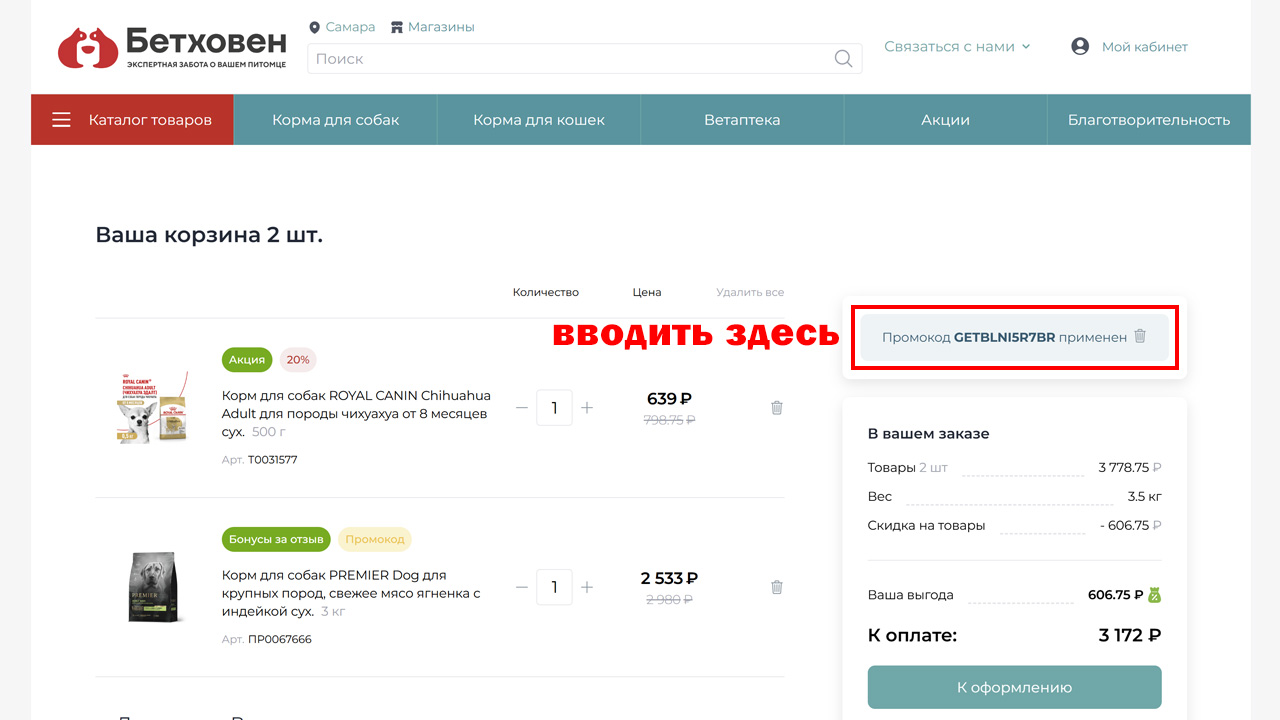Image resolution: width=1280 pixels, height=720 pixels.
Task: Open the Royal Canin Chihuahua Adult product title
Action: pos(355,414)
